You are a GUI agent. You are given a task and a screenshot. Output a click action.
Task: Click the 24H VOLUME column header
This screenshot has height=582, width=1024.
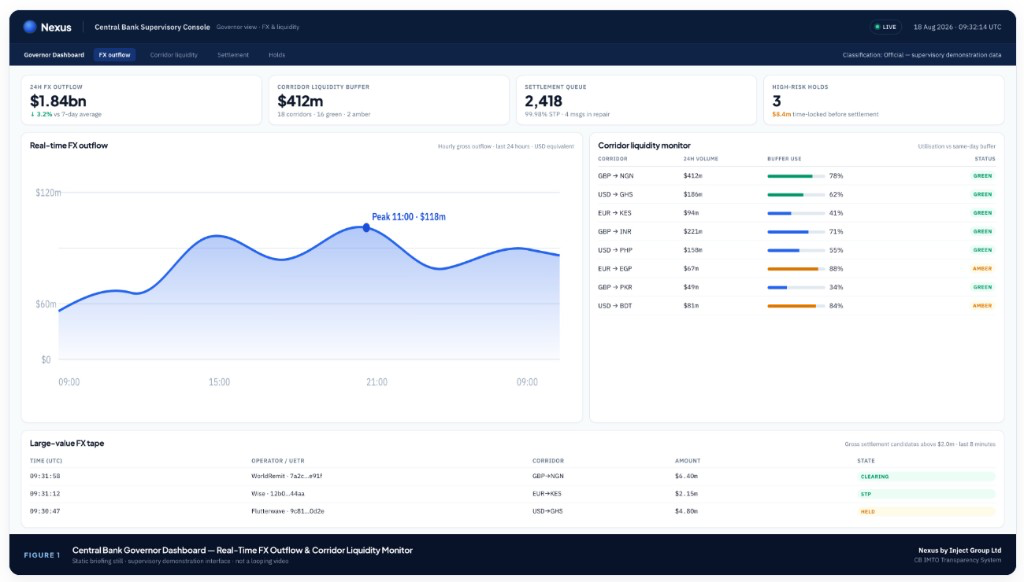pyautogui.click(x=701, y=159)
